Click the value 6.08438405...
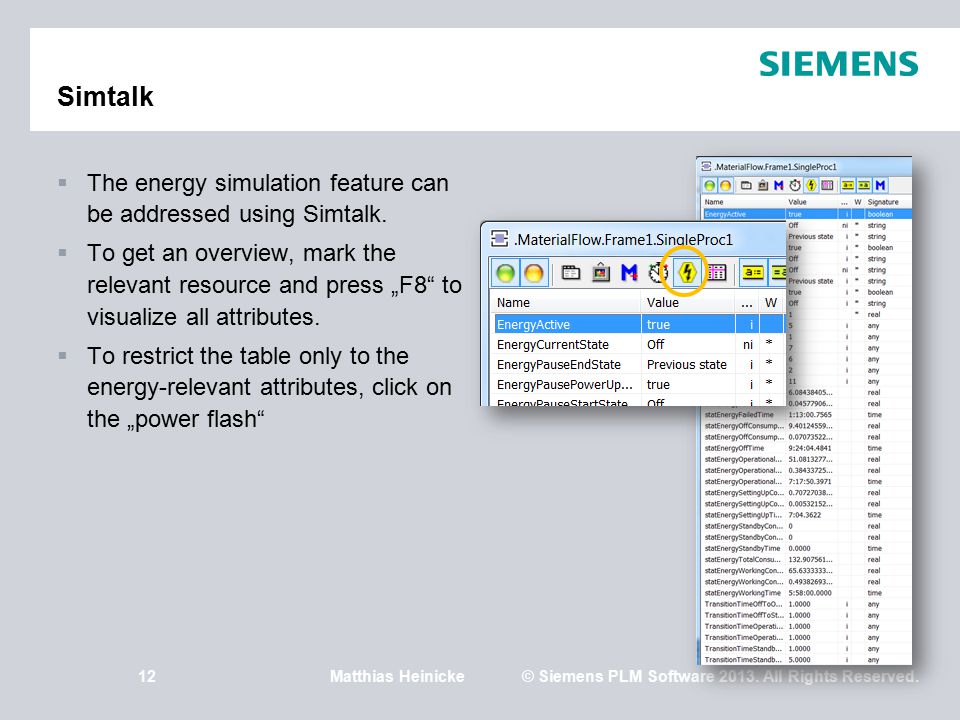The height and width of the screenshot is (720, 960). (x=810, y=392)
